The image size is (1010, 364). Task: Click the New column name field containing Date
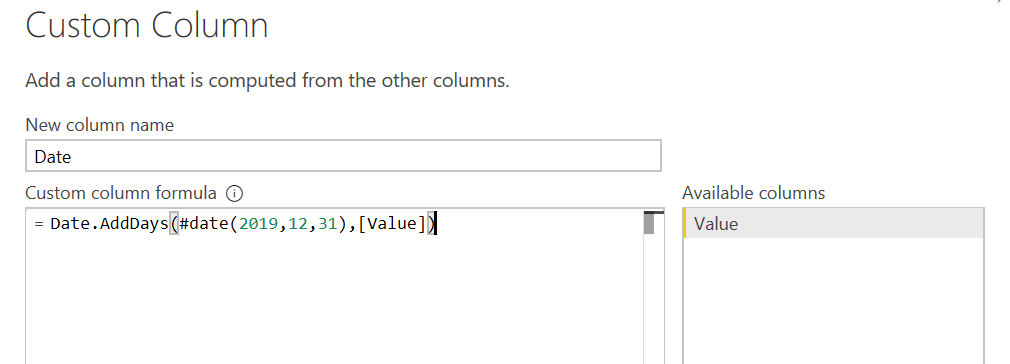click(x=343, y=156)
